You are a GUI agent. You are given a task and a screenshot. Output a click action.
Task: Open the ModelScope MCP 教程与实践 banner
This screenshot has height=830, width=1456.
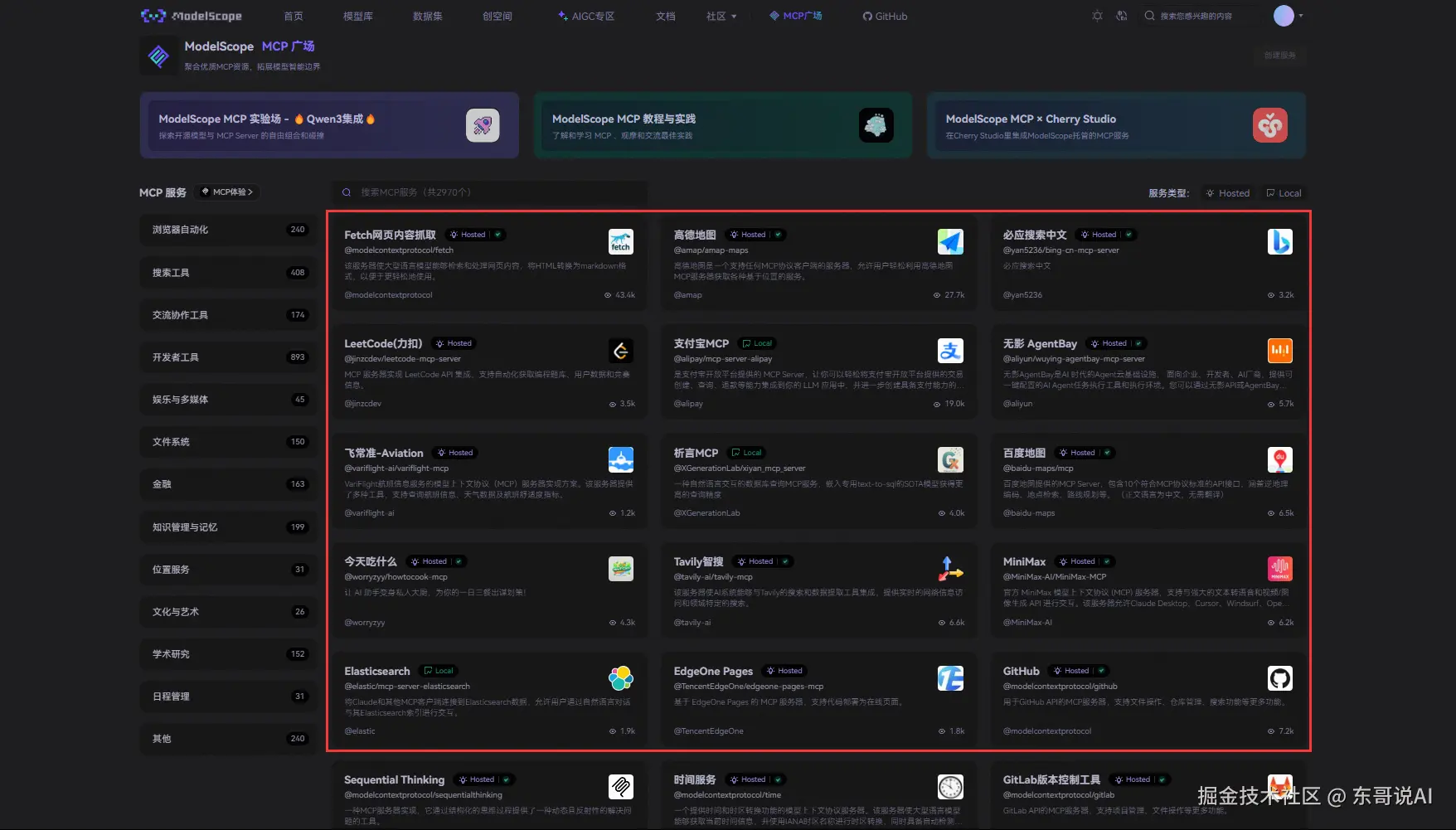(723, 125)
